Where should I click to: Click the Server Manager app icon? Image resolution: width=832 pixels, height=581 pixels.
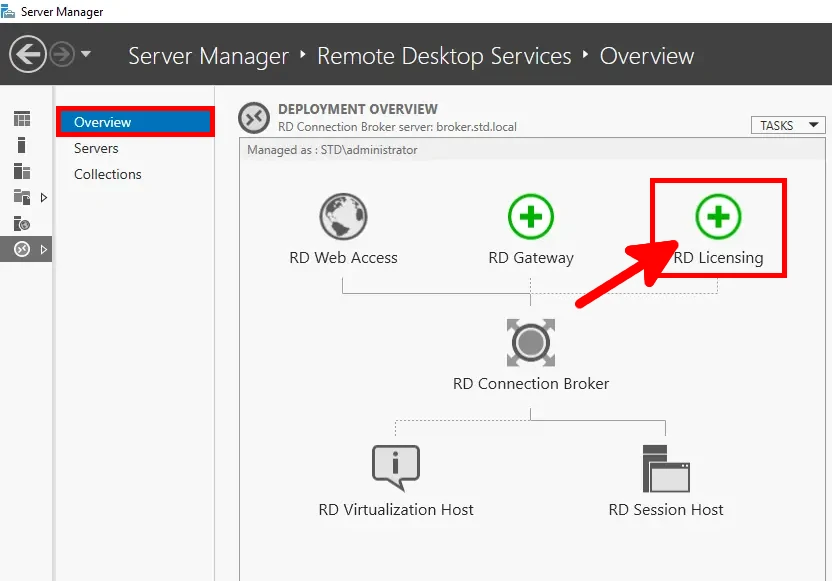coord(10,11)
